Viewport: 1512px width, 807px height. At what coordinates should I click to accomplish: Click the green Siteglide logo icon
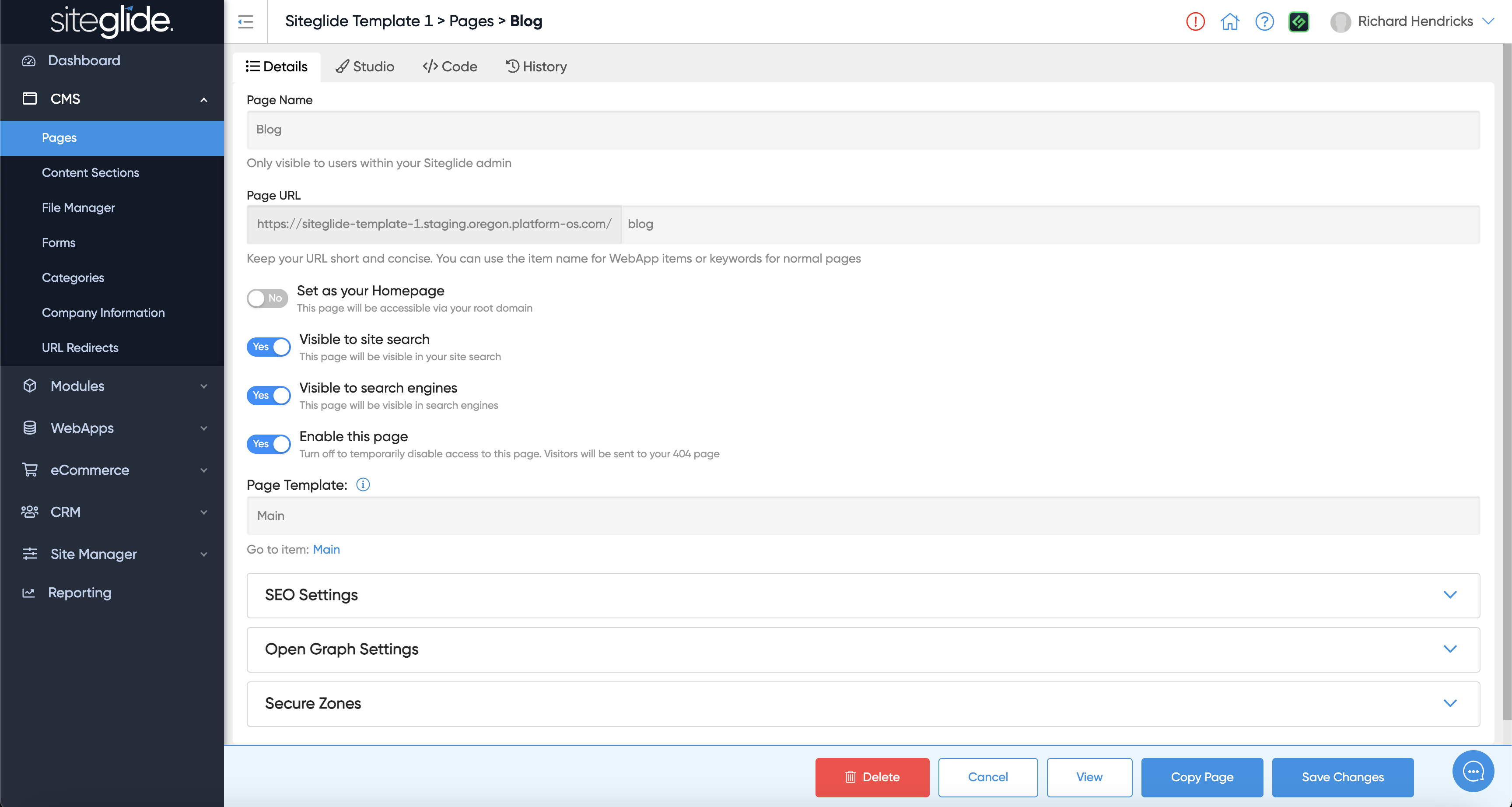[x=1299, y=22]
